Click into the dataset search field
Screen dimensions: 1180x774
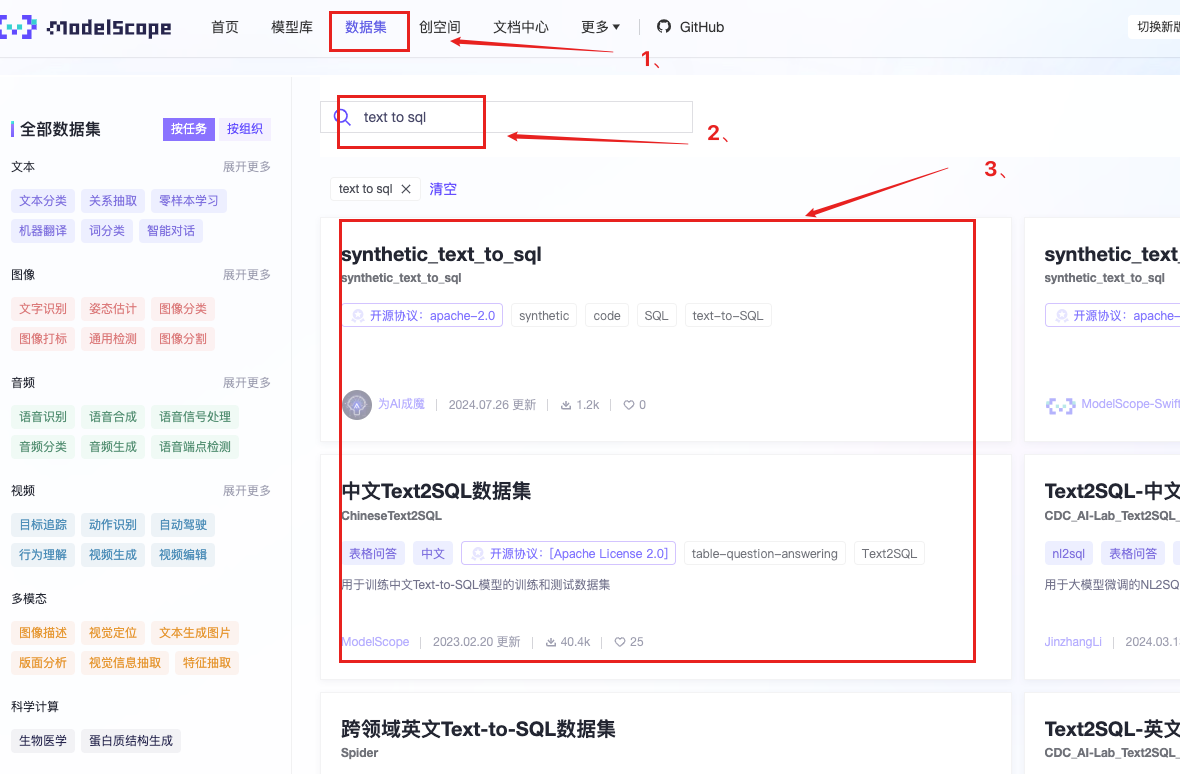click(520, 117)
